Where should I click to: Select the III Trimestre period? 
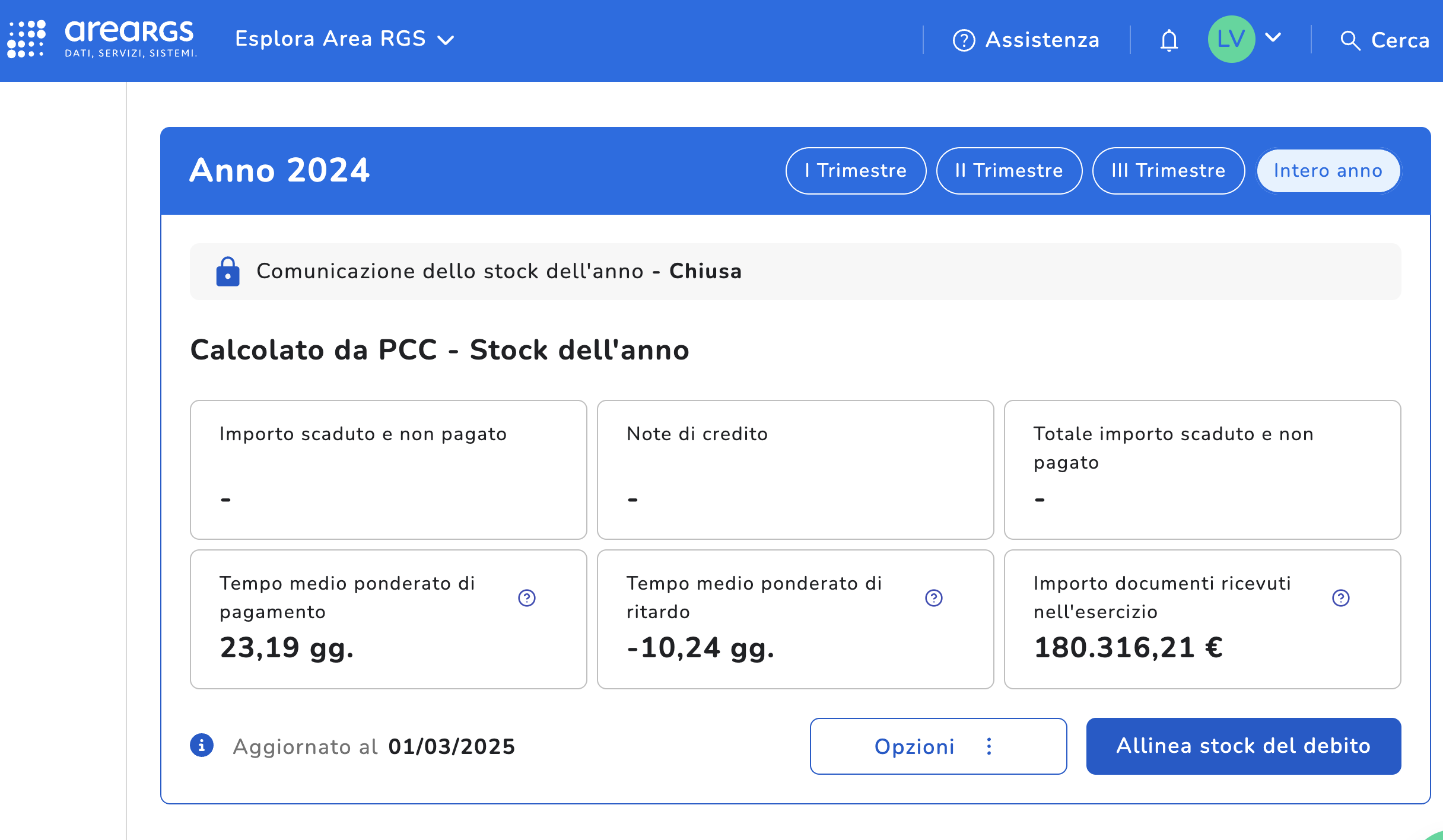click(x=1168, y=171)
